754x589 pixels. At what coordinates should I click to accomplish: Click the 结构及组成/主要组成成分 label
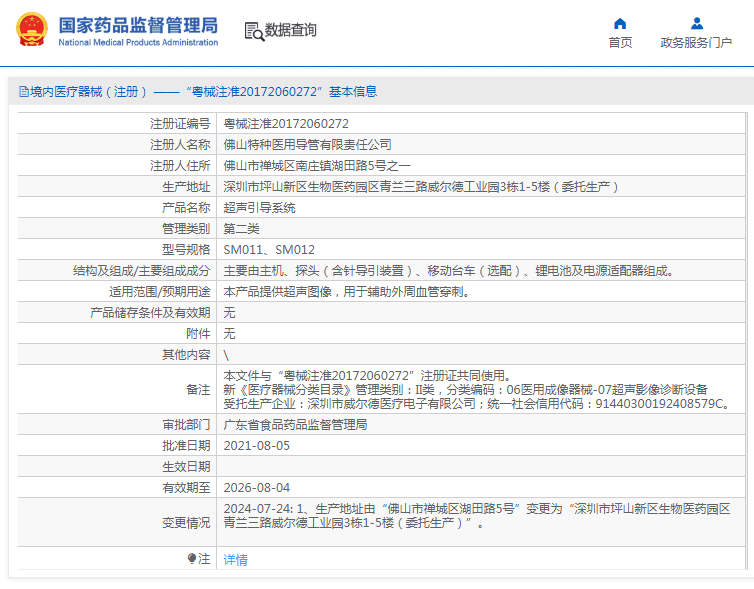click(142, 271)
